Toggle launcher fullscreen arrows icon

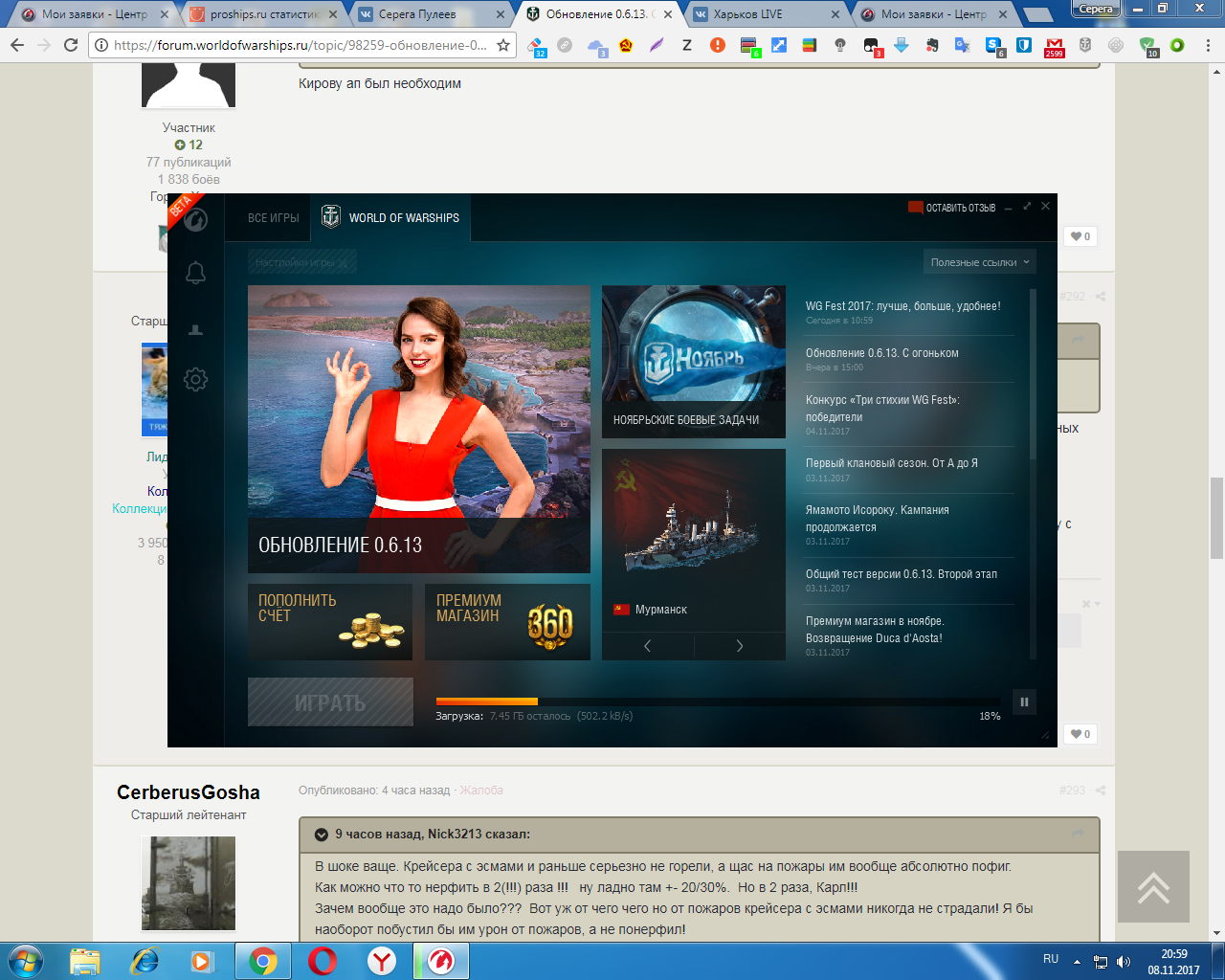point(1027,207)
